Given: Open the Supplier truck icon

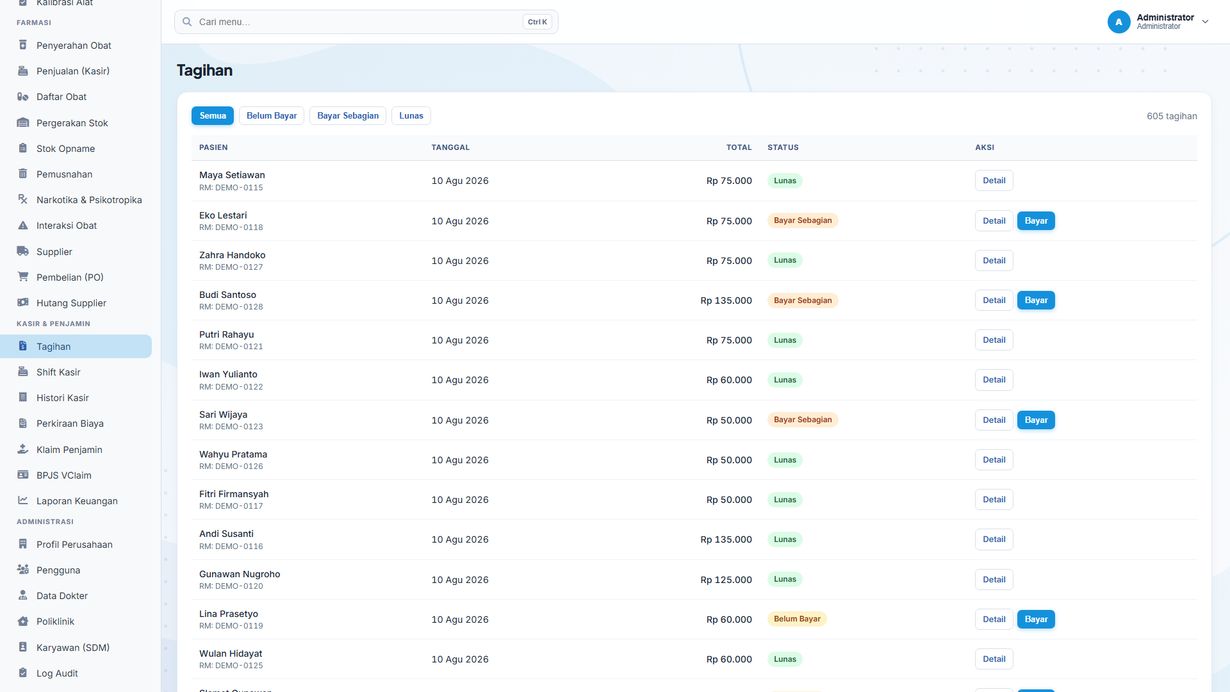Looking at the screenshot, I should (x=23, y=252).
